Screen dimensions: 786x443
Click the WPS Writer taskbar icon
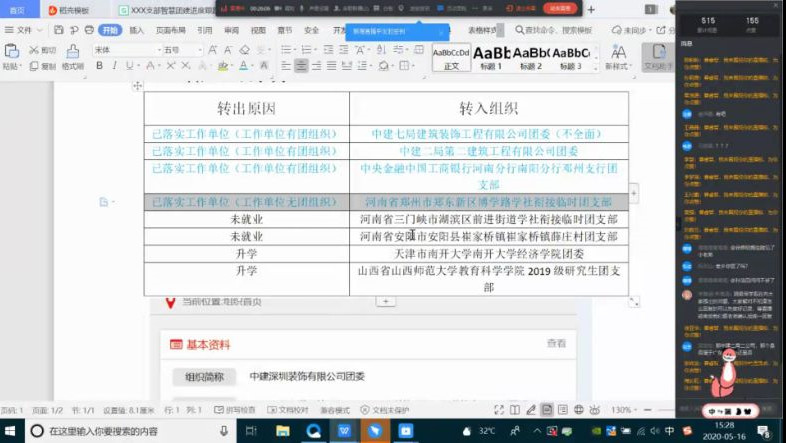344,431
